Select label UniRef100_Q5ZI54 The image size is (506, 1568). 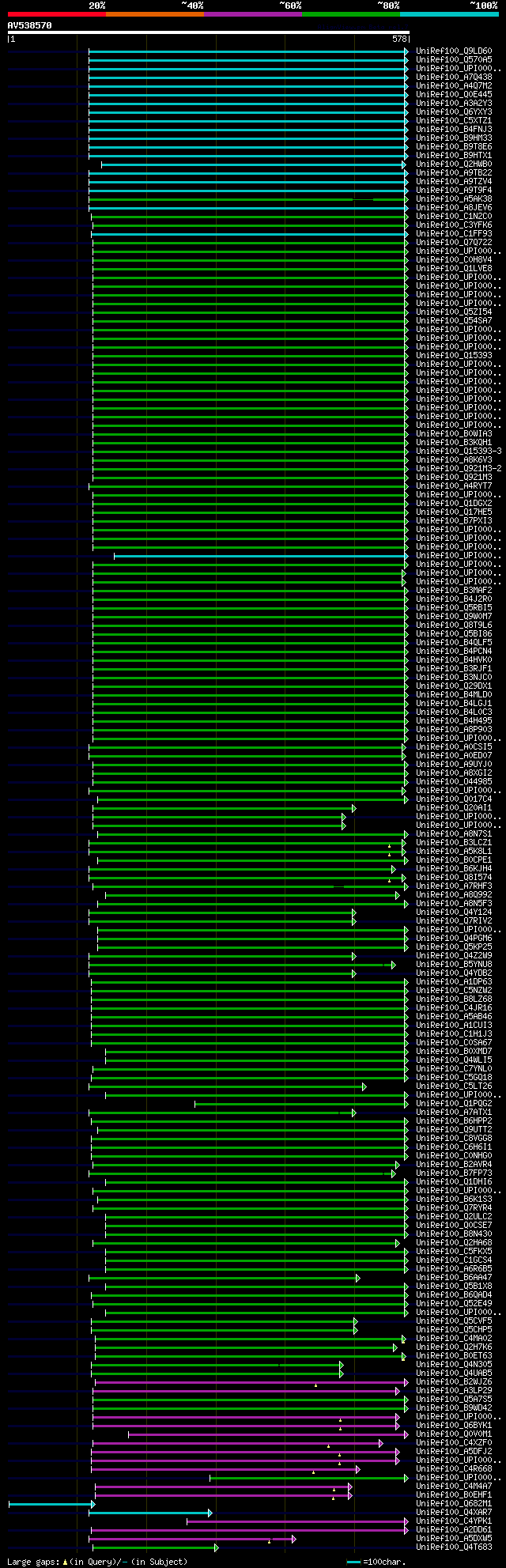pyautogui.click(x=454, y=312)
